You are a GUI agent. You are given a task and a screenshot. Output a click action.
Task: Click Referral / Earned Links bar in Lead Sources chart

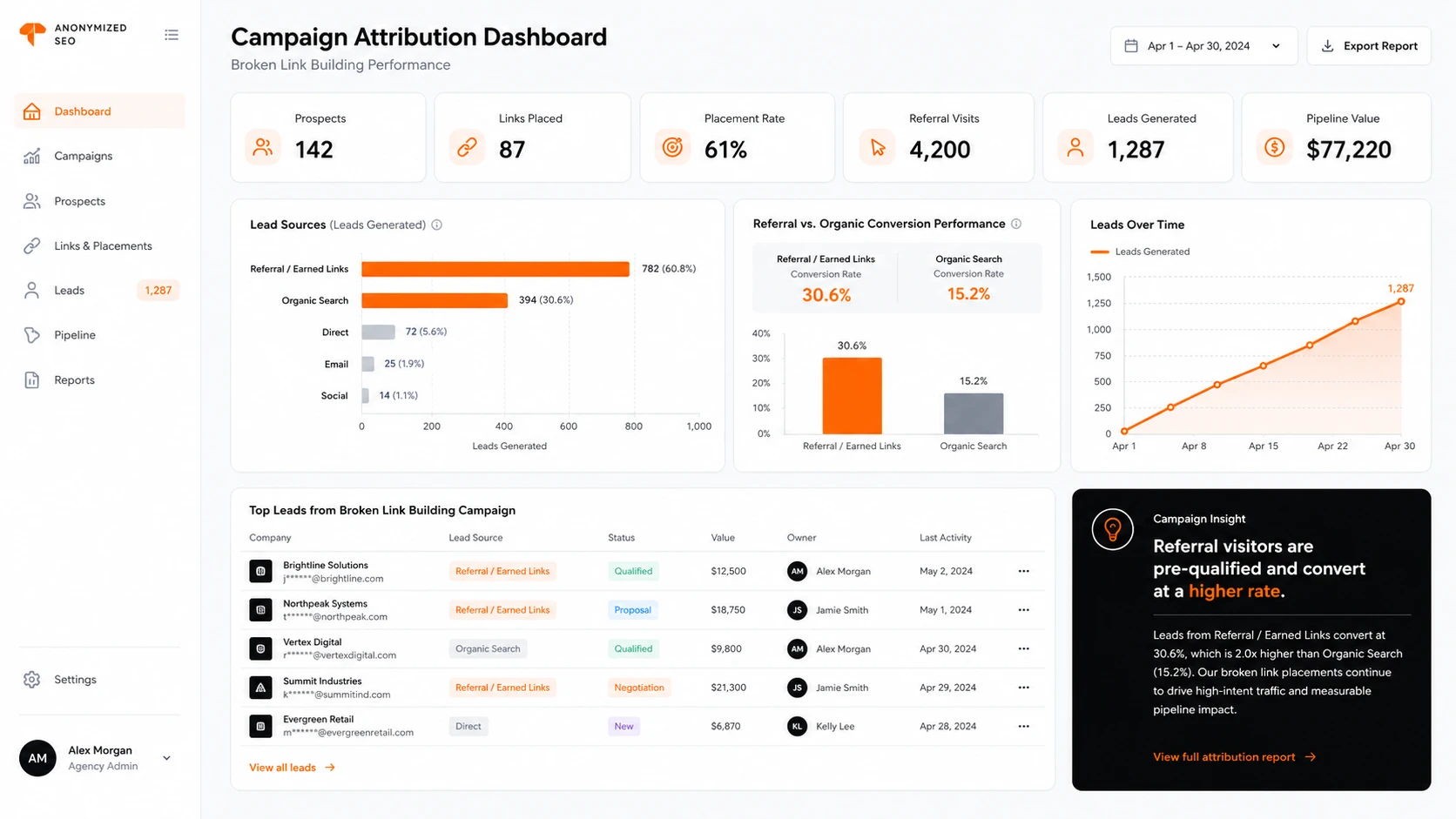point(495,269)
